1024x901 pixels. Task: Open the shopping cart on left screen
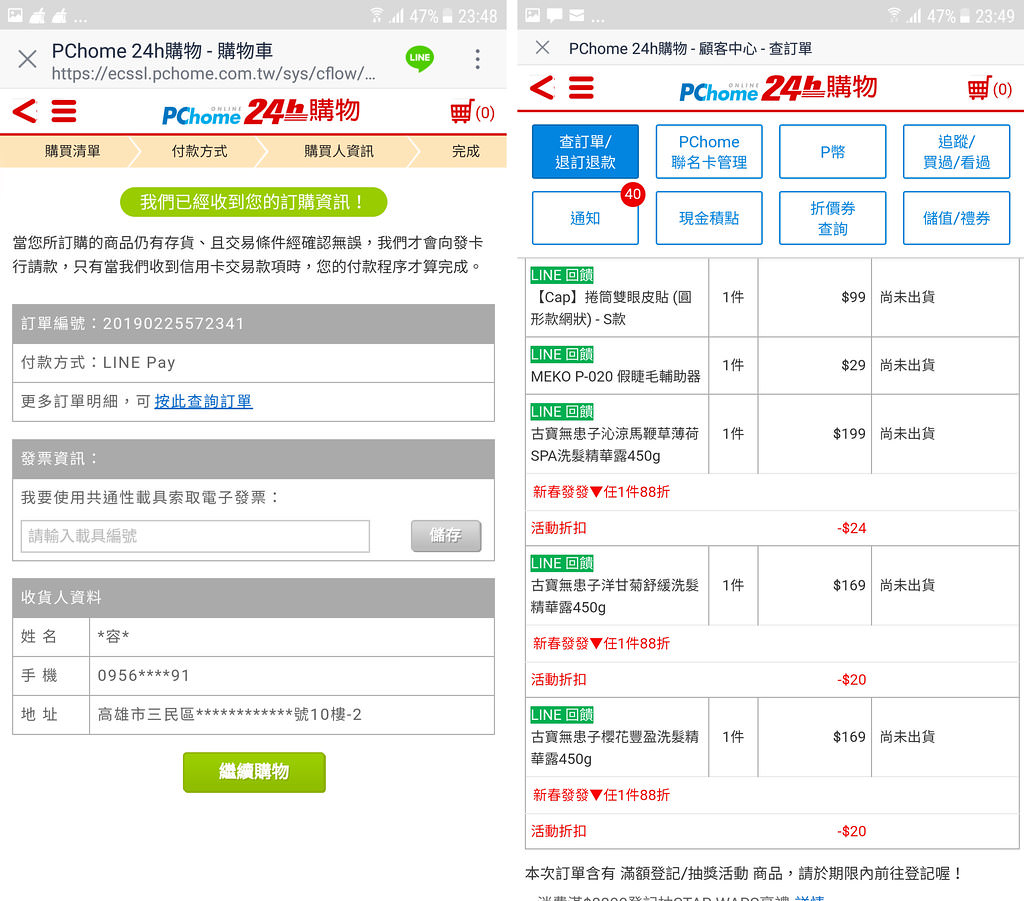(472, 112)
